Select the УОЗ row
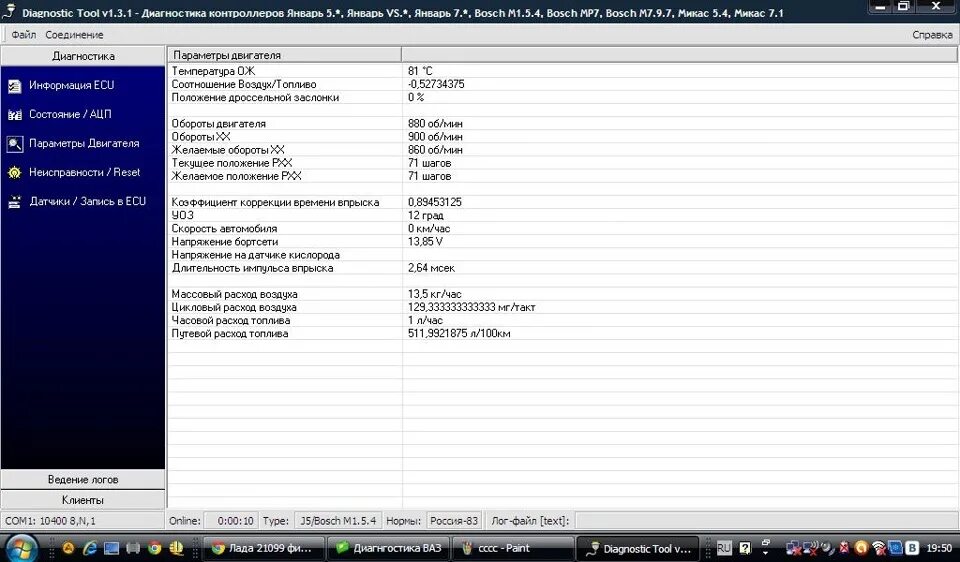 [562, 215]
